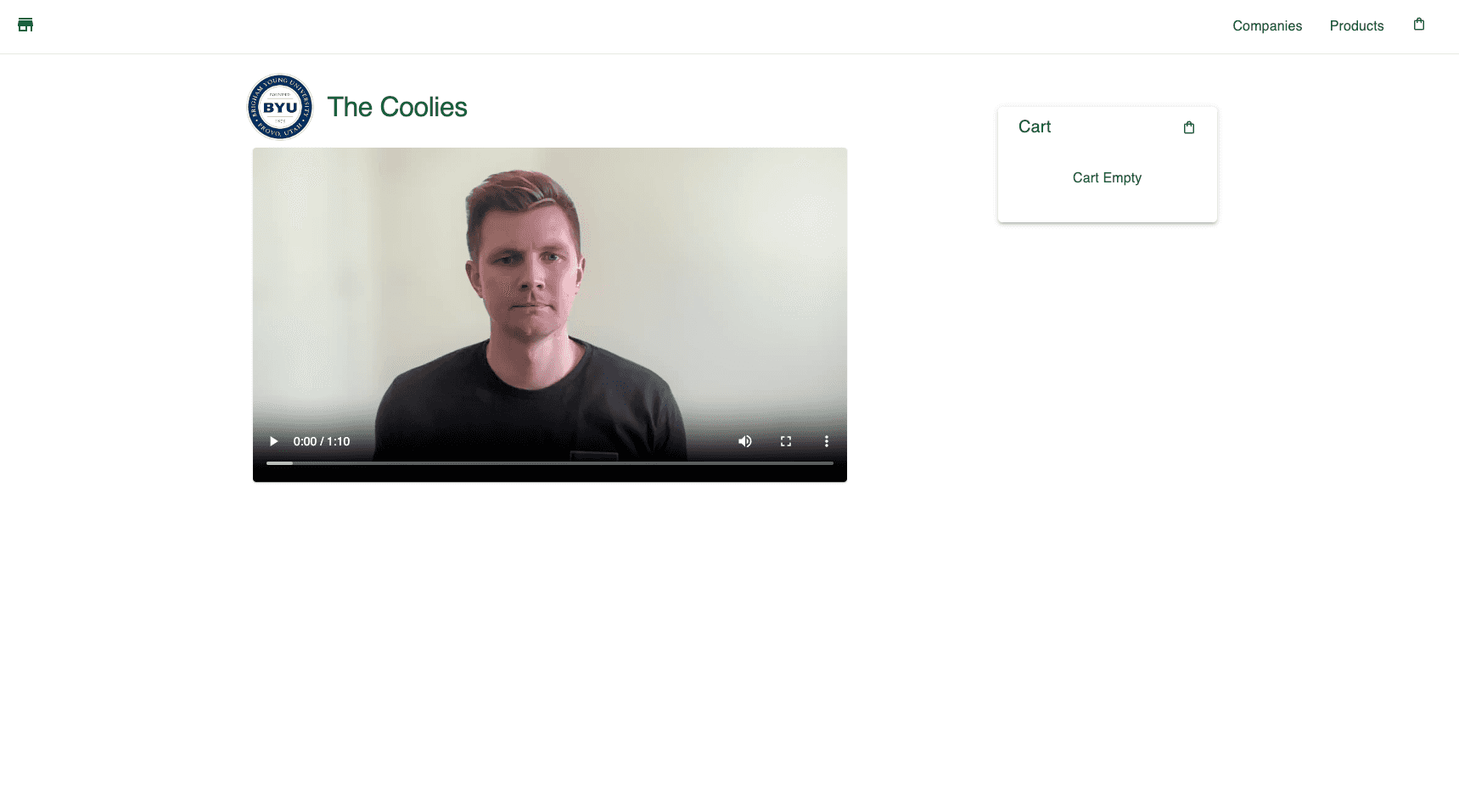This screenshot has height=812, width=1459.
Task: Seek to the middle of video timeline
Action: (x=550, y=463)
